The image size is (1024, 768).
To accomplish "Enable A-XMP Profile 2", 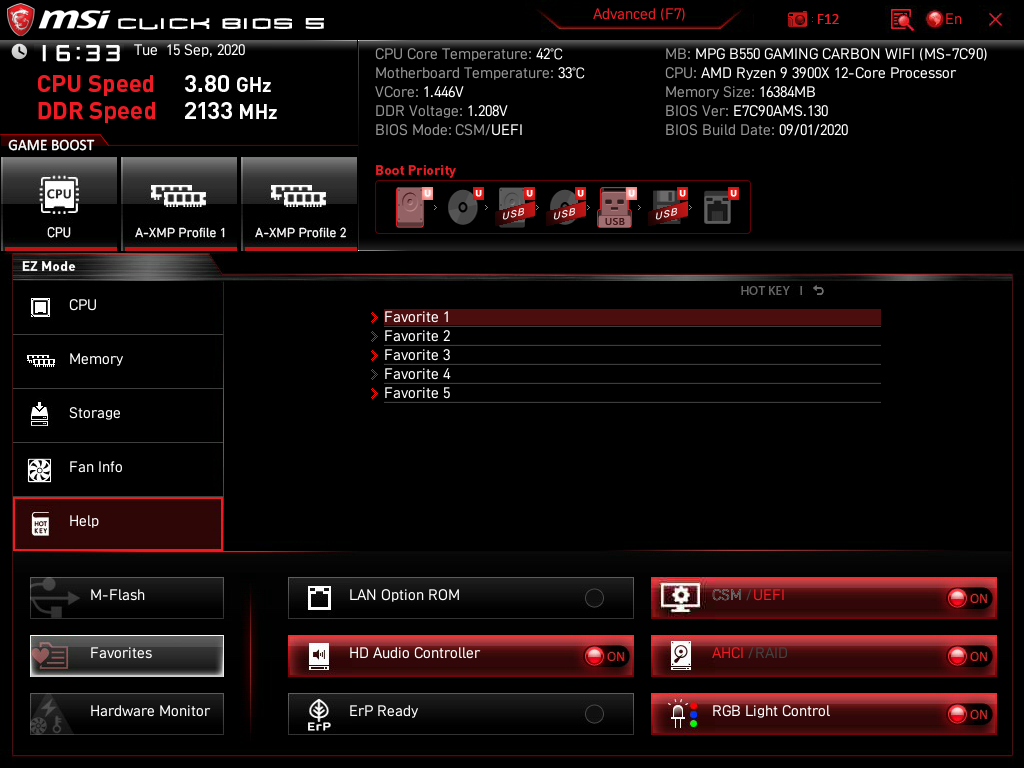I will tap(300, 204).
